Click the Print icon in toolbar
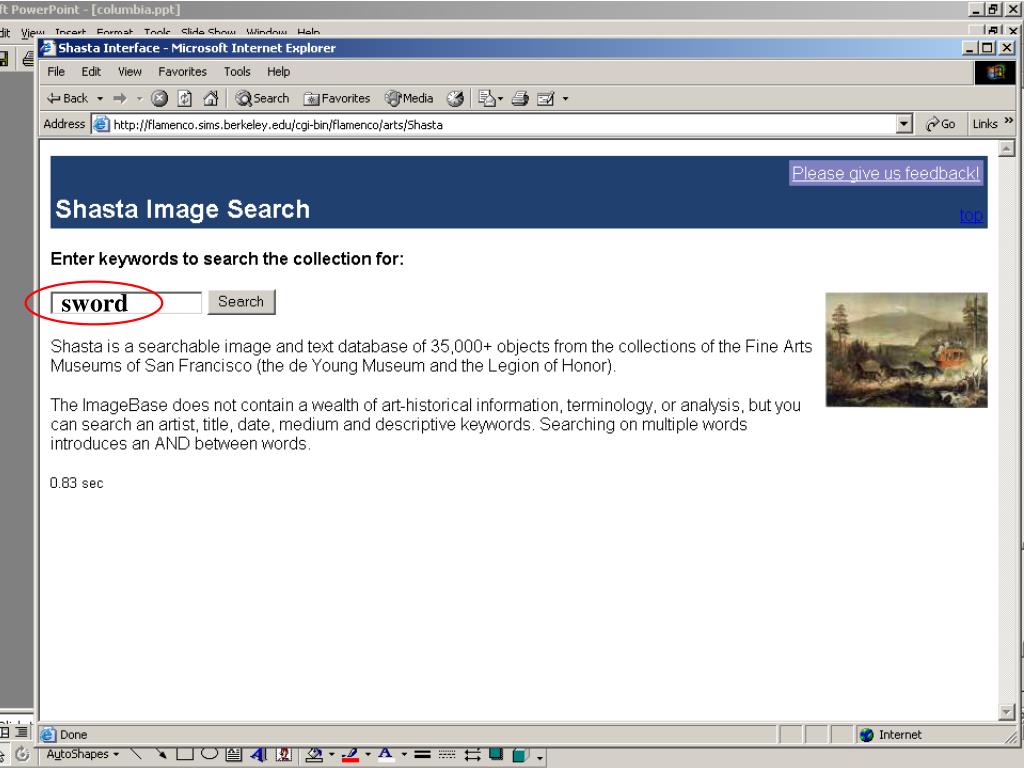Screen dimensions: 1024x768 520,99
